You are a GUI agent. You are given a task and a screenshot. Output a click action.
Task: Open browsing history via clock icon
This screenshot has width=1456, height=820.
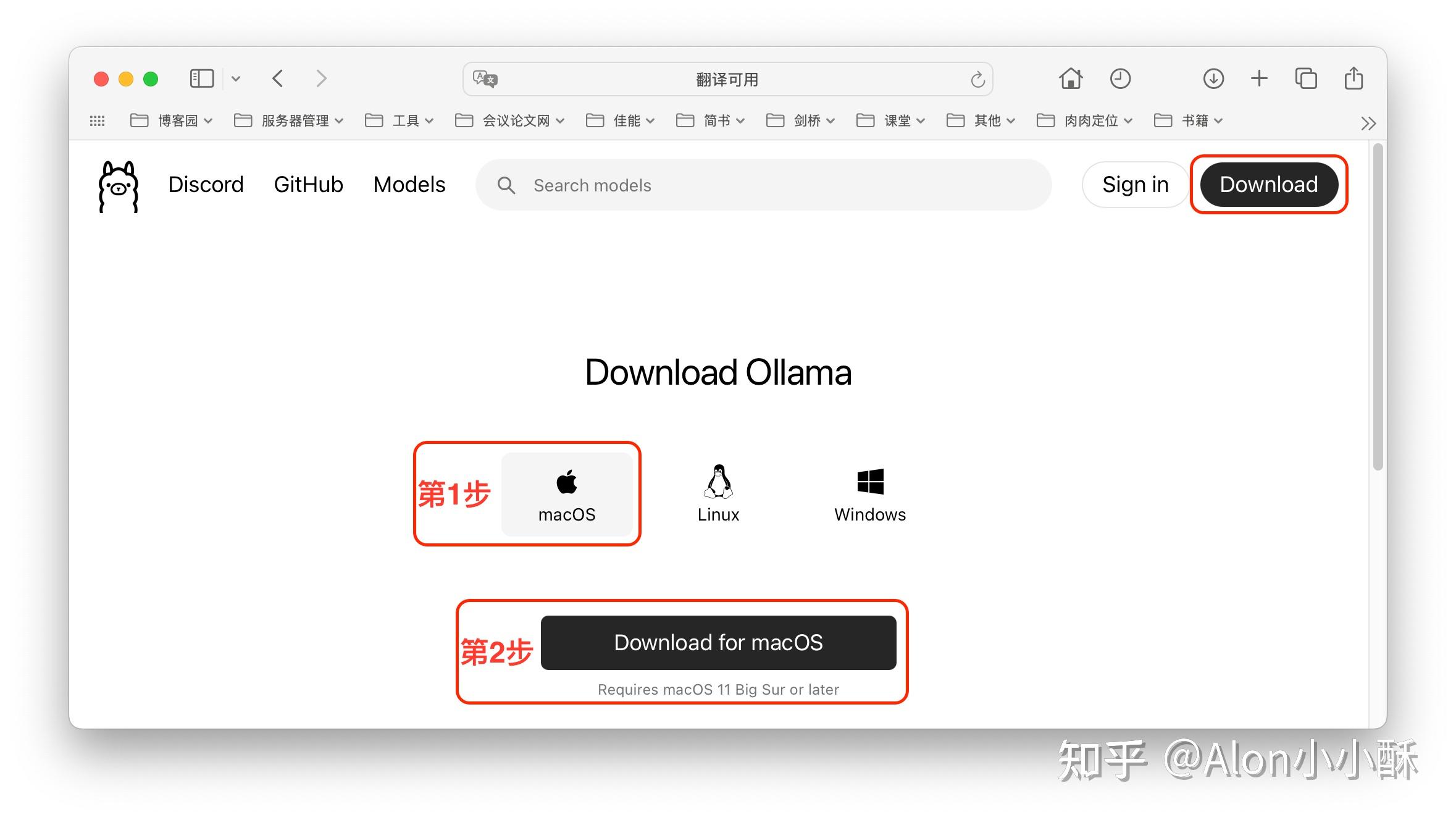coord(1119,78)
